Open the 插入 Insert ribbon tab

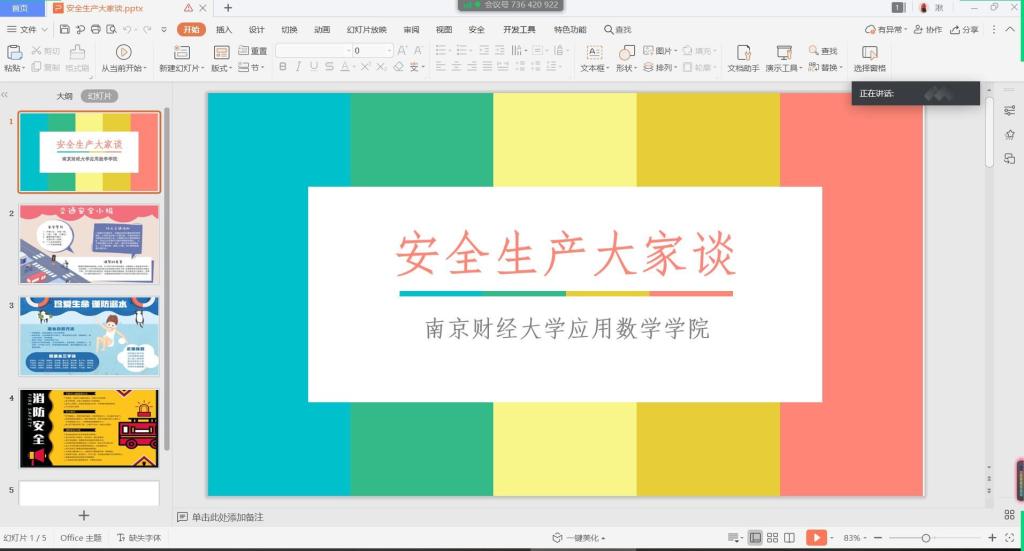[224, 30]
